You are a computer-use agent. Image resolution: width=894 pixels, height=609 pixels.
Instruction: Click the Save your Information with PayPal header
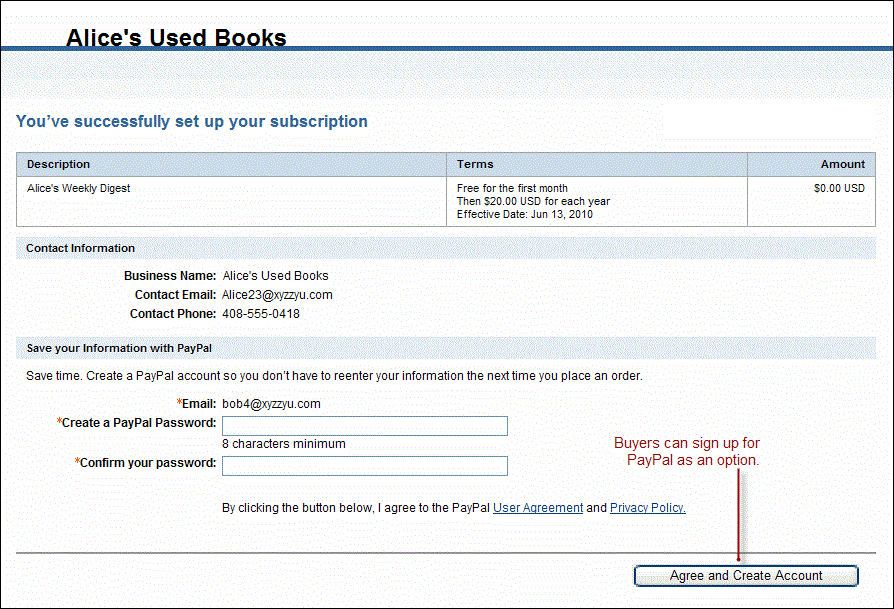(119, 348)
